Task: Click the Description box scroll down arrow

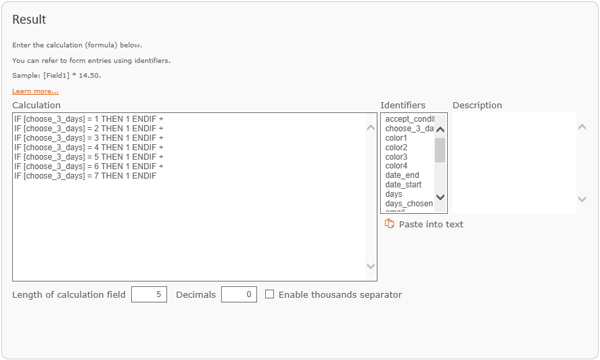Action: pos(582,199)
